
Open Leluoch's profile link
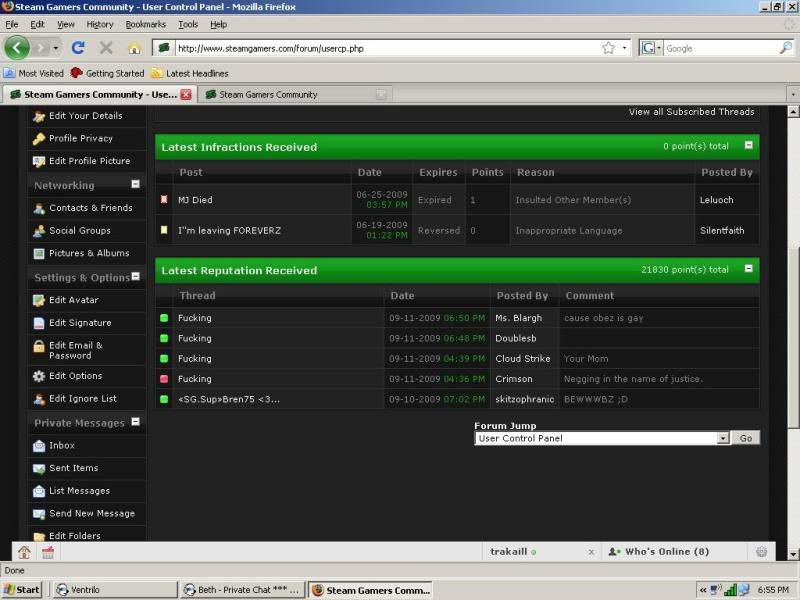[x=716, y=200]
